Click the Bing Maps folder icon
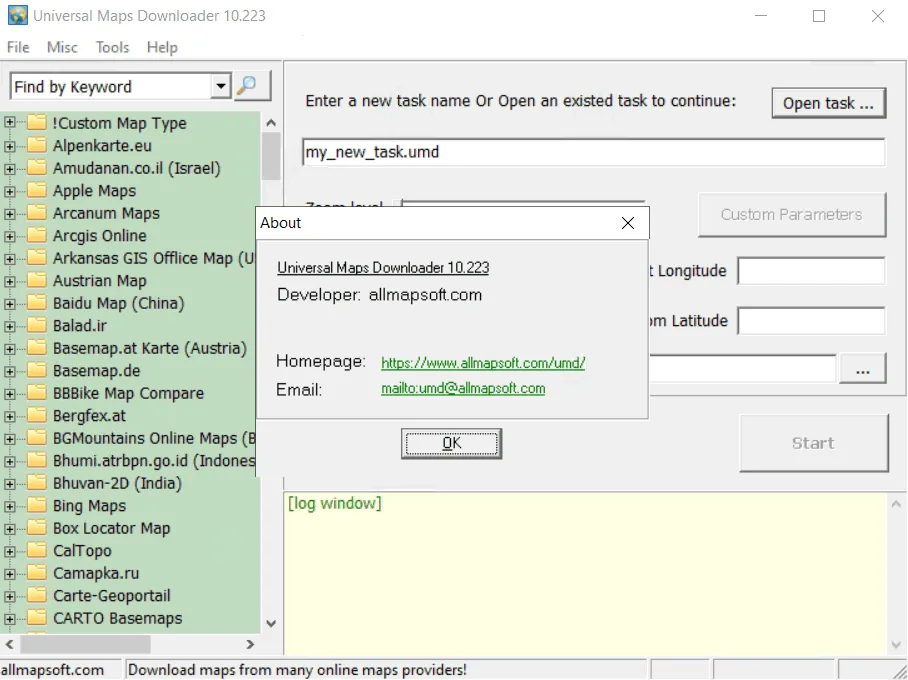The image size is (908, 680). [36, 505]
